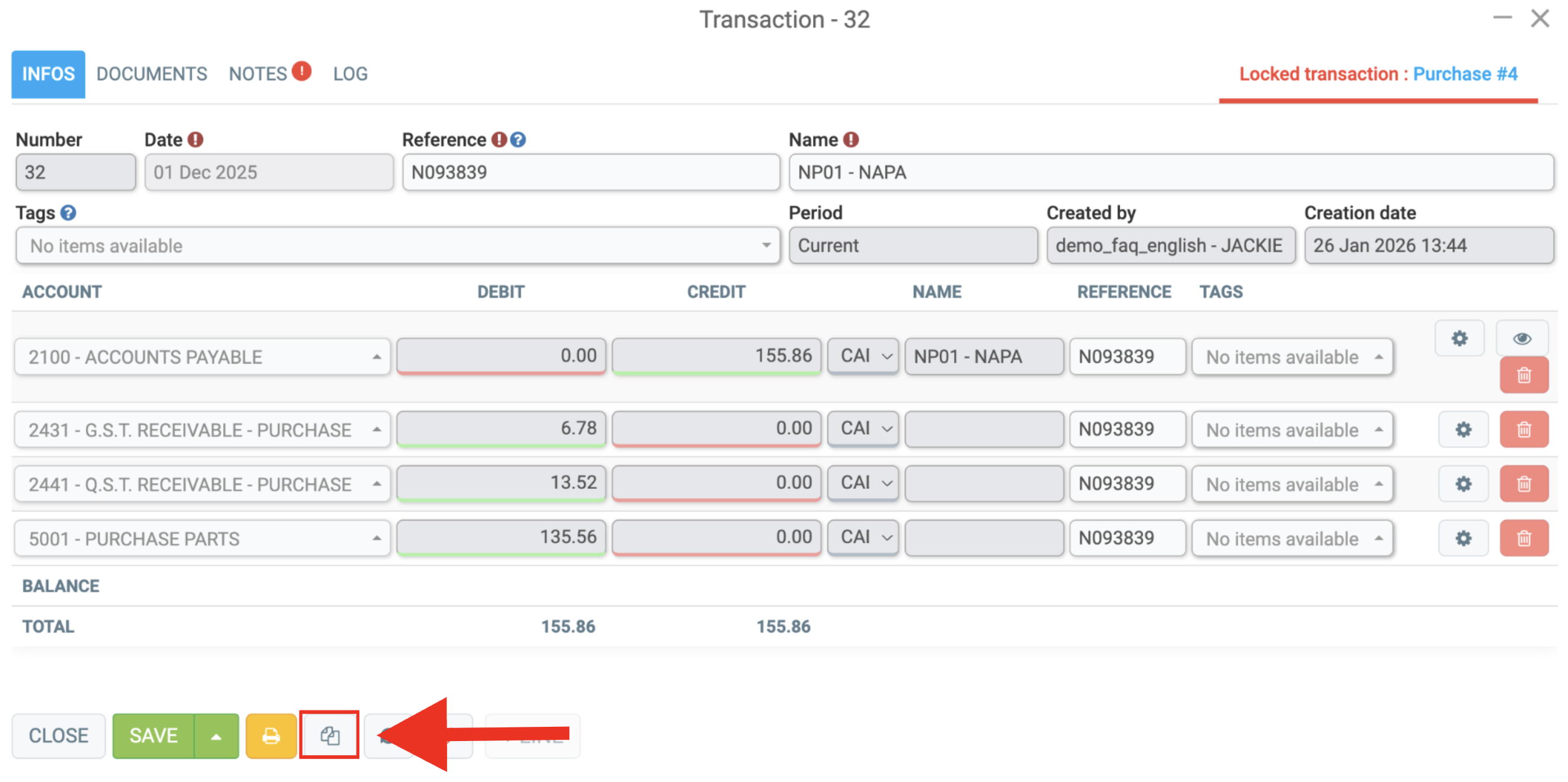Open CAI currency dropdown on G.S.T. line
Screen dimensions: 1568x782
pyautogui.click(x=863, y=429)
